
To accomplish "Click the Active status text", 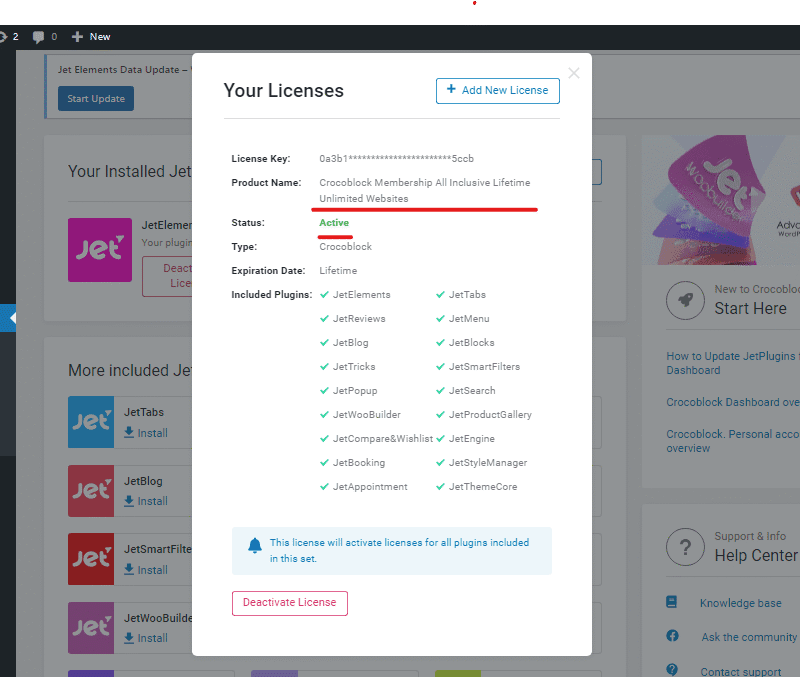I will (x=334, y=223).
